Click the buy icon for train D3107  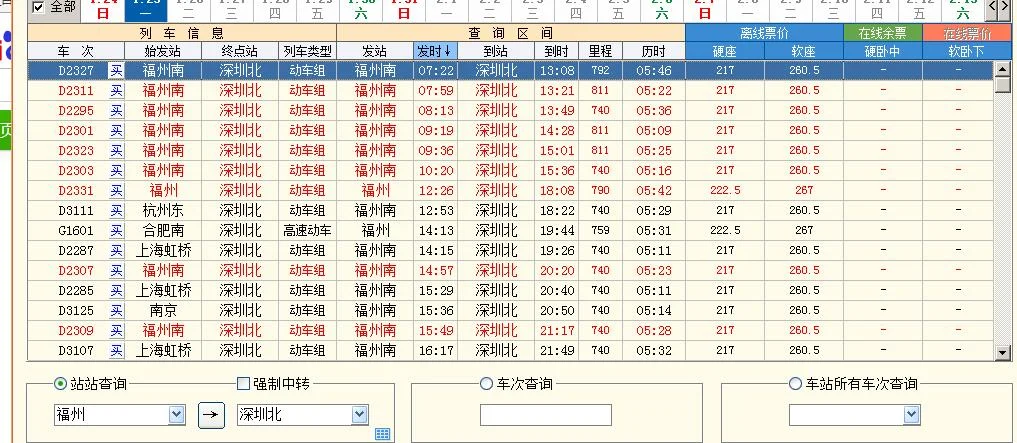[x=116, y=351]
